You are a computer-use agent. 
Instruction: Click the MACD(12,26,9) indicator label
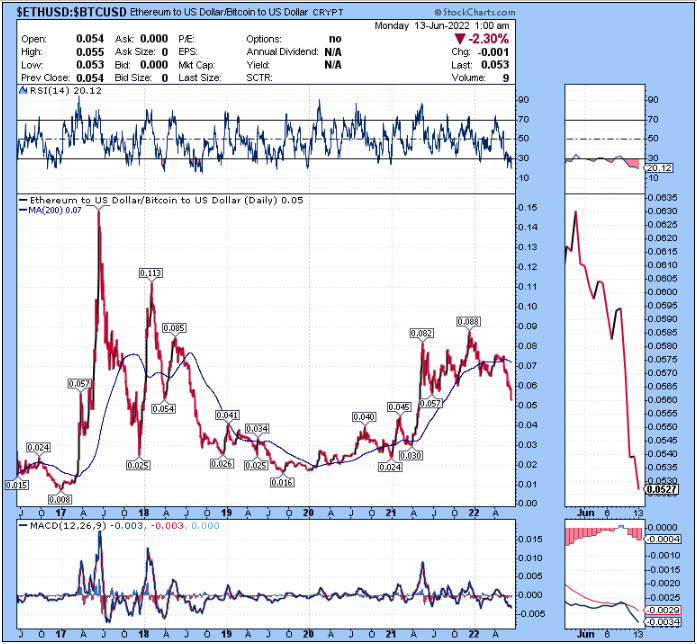pos(68,526)
